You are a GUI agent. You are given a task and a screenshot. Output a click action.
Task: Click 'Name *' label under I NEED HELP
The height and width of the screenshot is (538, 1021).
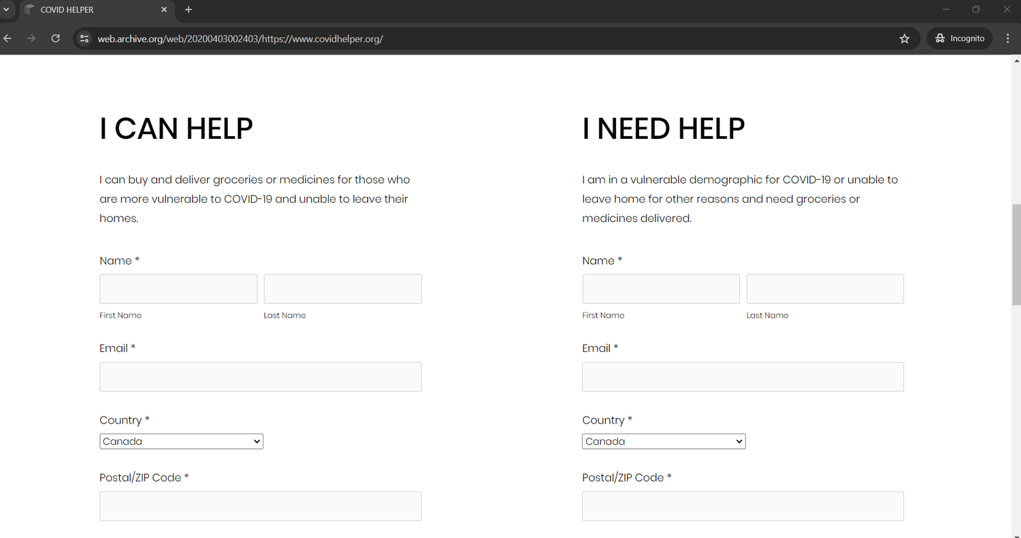[x=602, y=261]
